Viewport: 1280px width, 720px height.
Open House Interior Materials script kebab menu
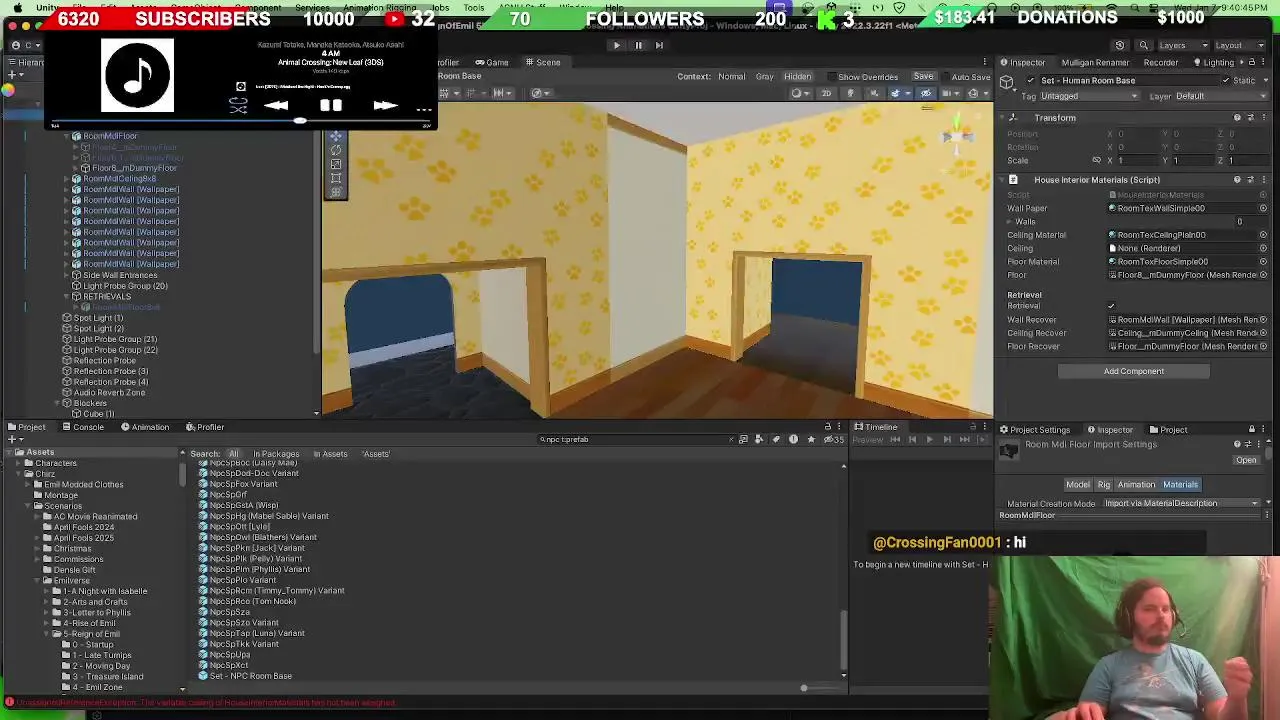pos(1264,180)
